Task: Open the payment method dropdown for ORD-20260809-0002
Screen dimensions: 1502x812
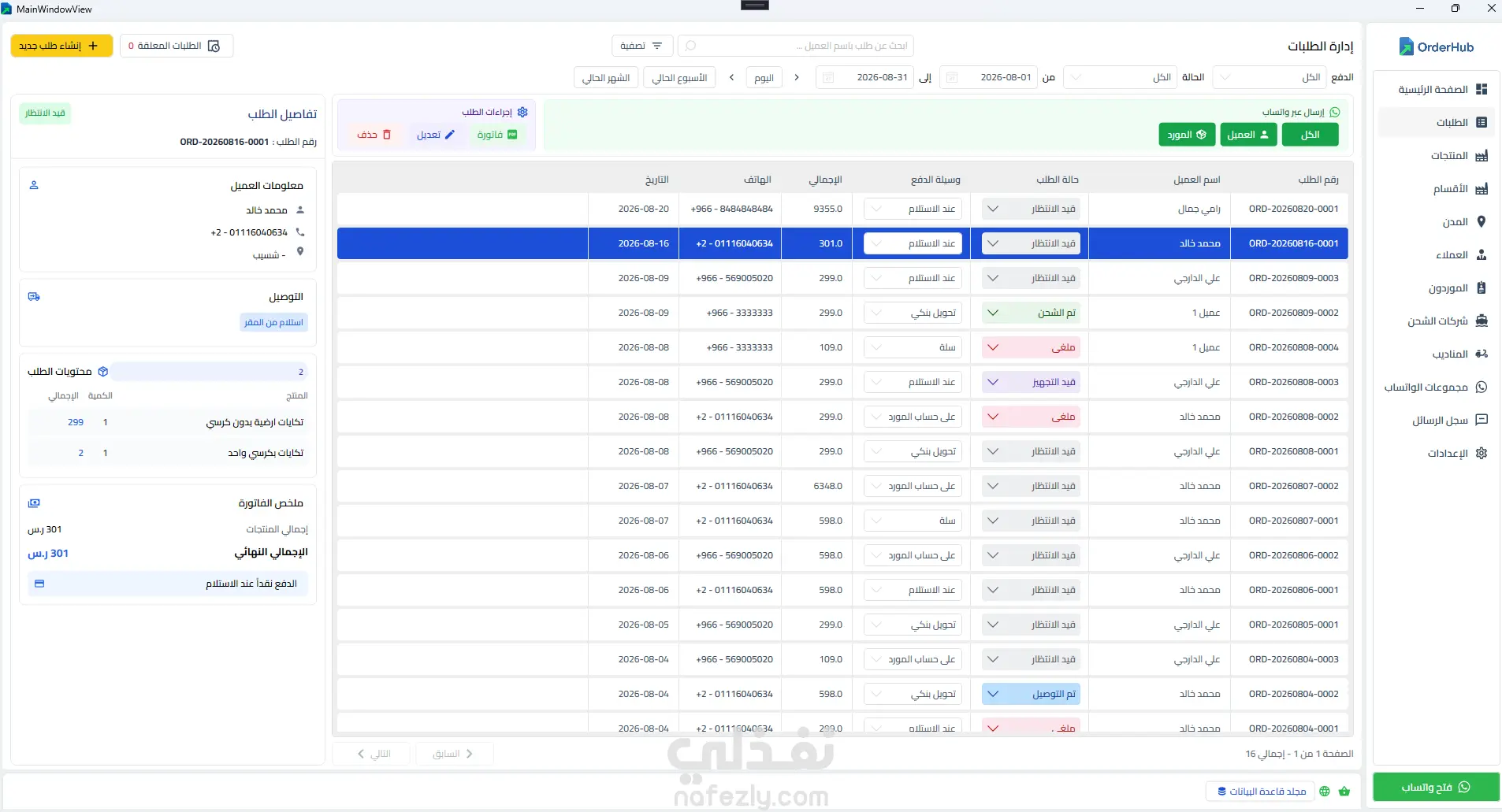Action: point(913,313)
